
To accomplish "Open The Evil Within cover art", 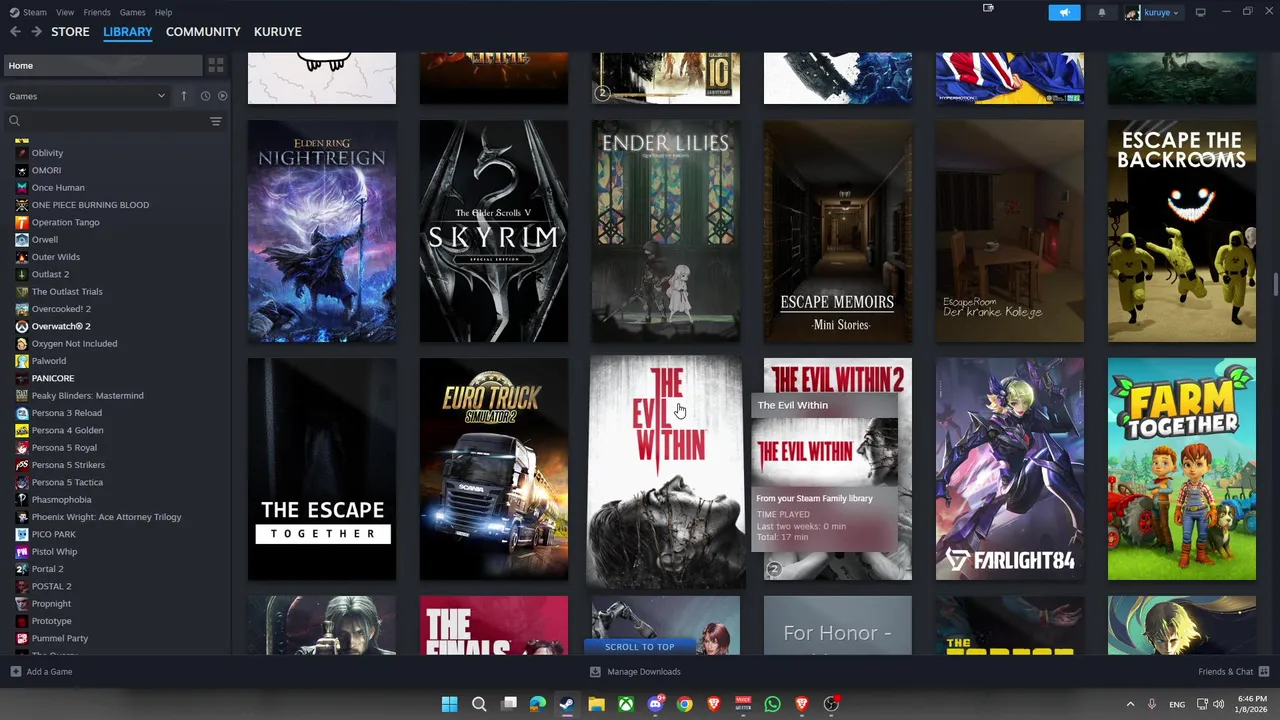I will (666, 470).
